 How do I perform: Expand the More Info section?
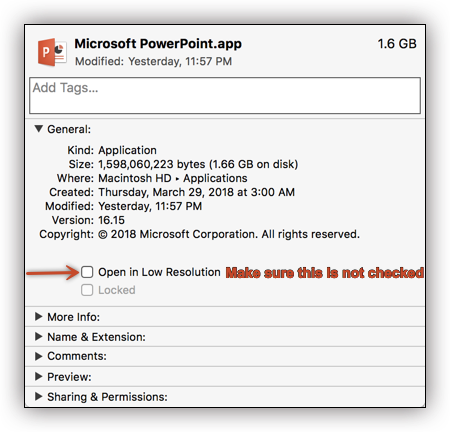39,317
